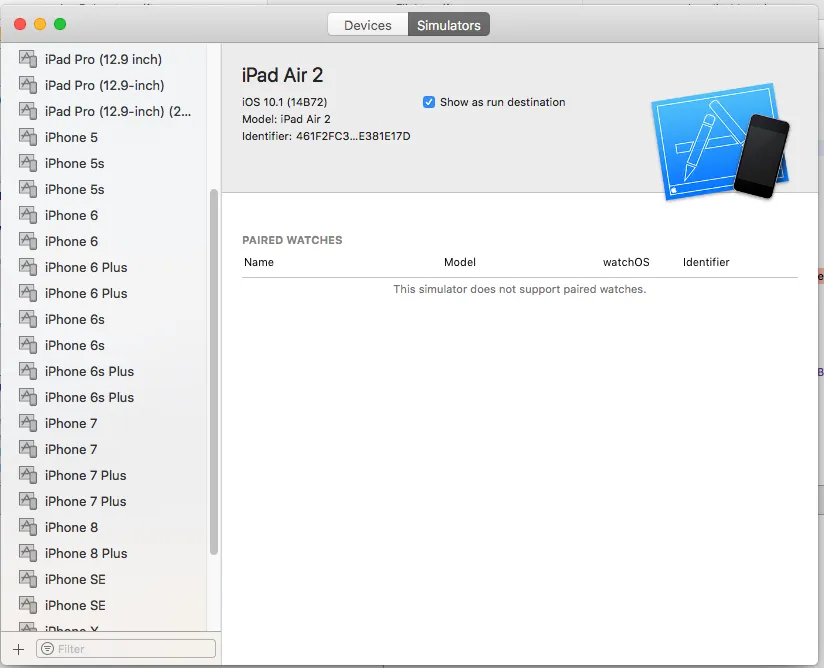Zoom the window with the green button
Viewport: 824px width, 668px height.
60,24
